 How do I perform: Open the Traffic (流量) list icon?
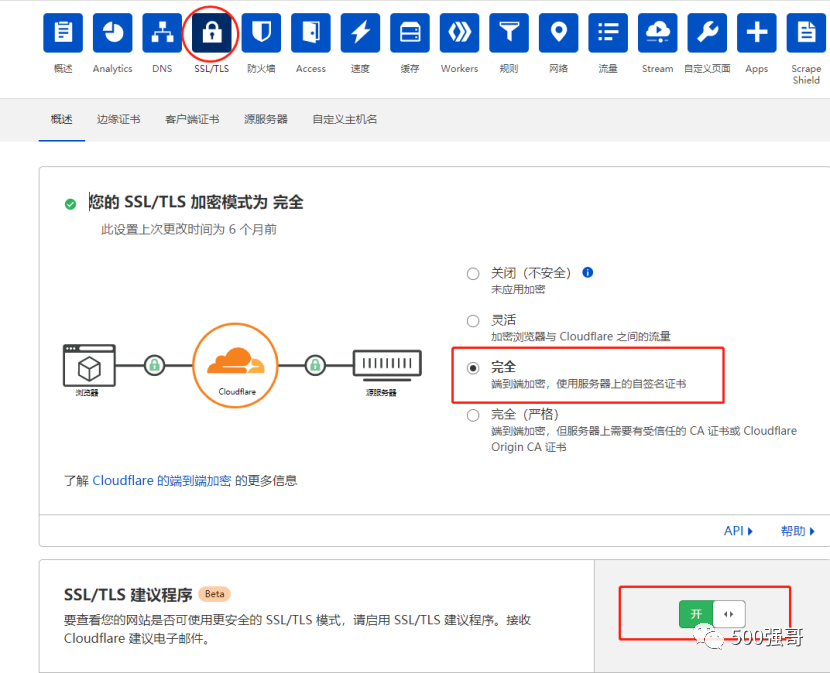click(608, 33)
